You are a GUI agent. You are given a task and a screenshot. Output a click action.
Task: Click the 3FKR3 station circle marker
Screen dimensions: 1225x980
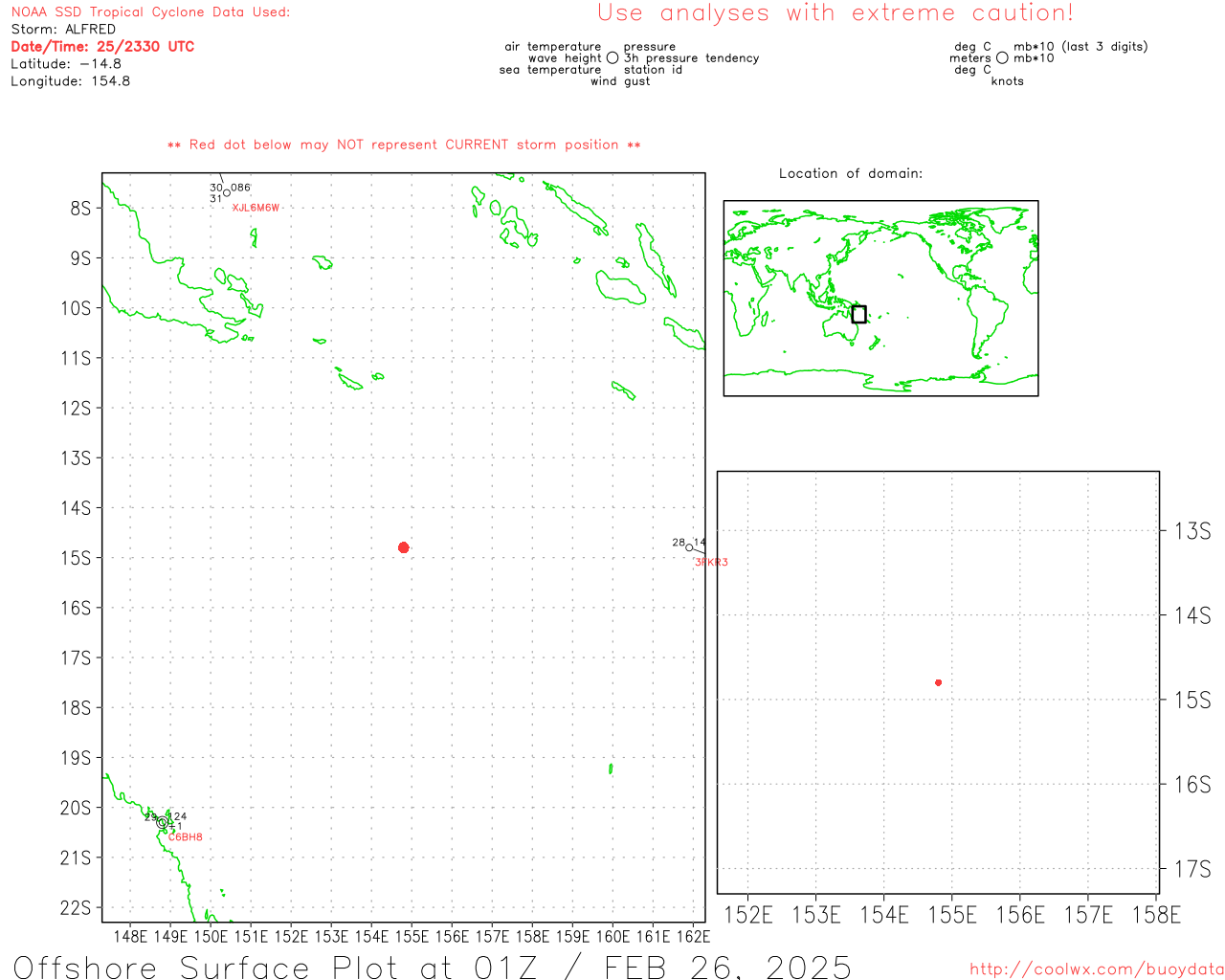click(689, 547)
